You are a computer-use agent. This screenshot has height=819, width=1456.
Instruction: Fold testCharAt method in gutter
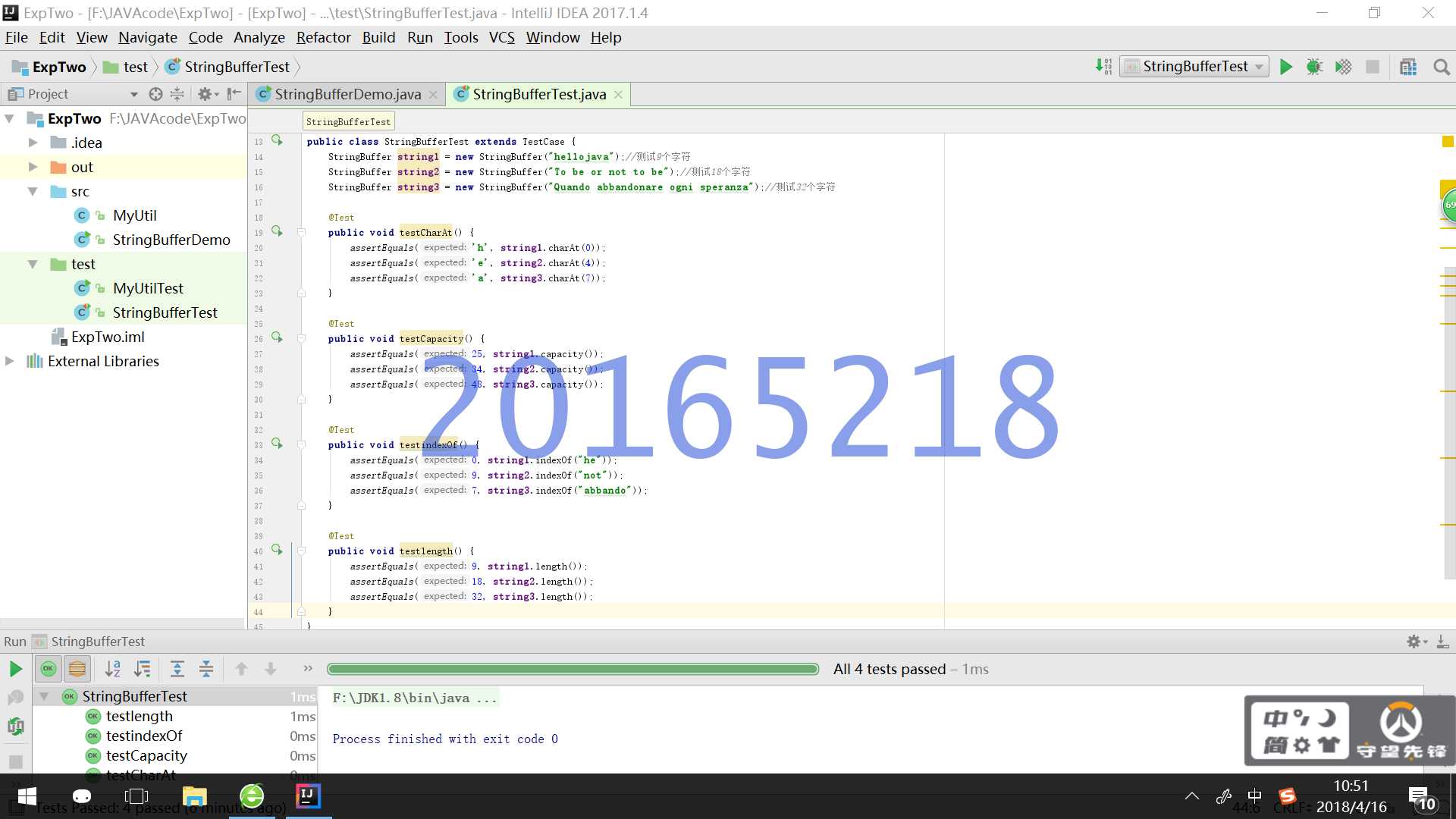[301, 232]
